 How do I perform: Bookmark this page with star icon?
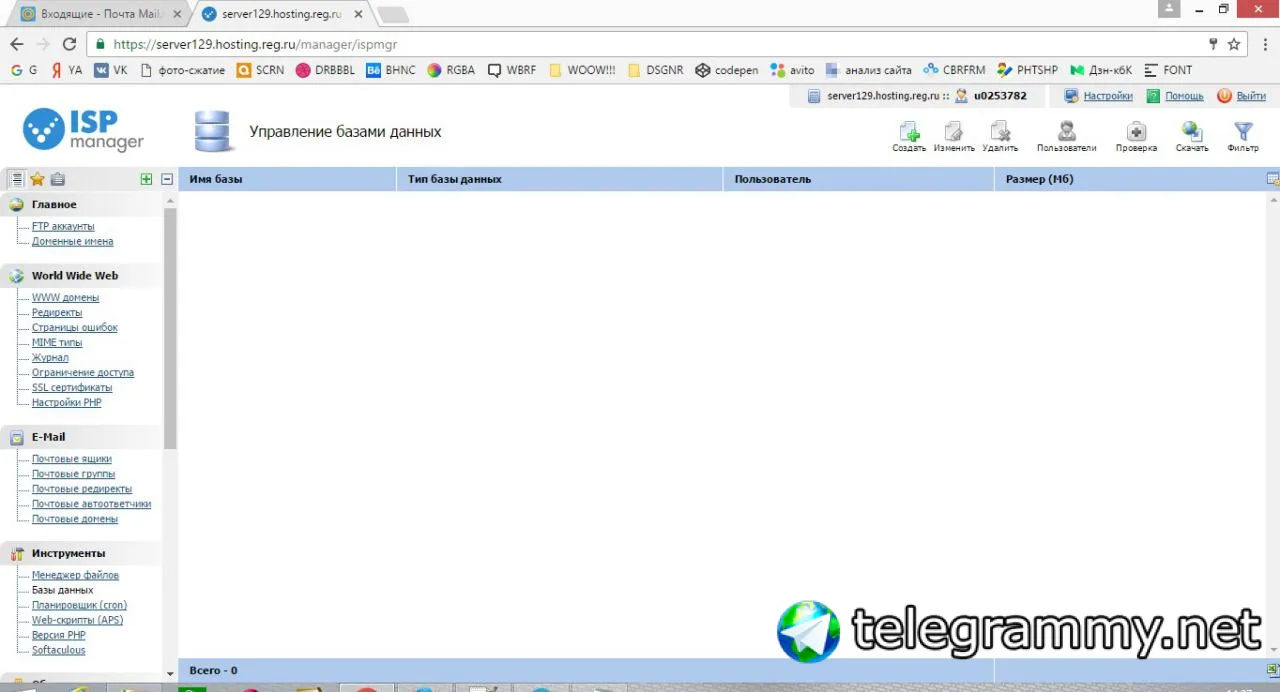(1234, 44)
